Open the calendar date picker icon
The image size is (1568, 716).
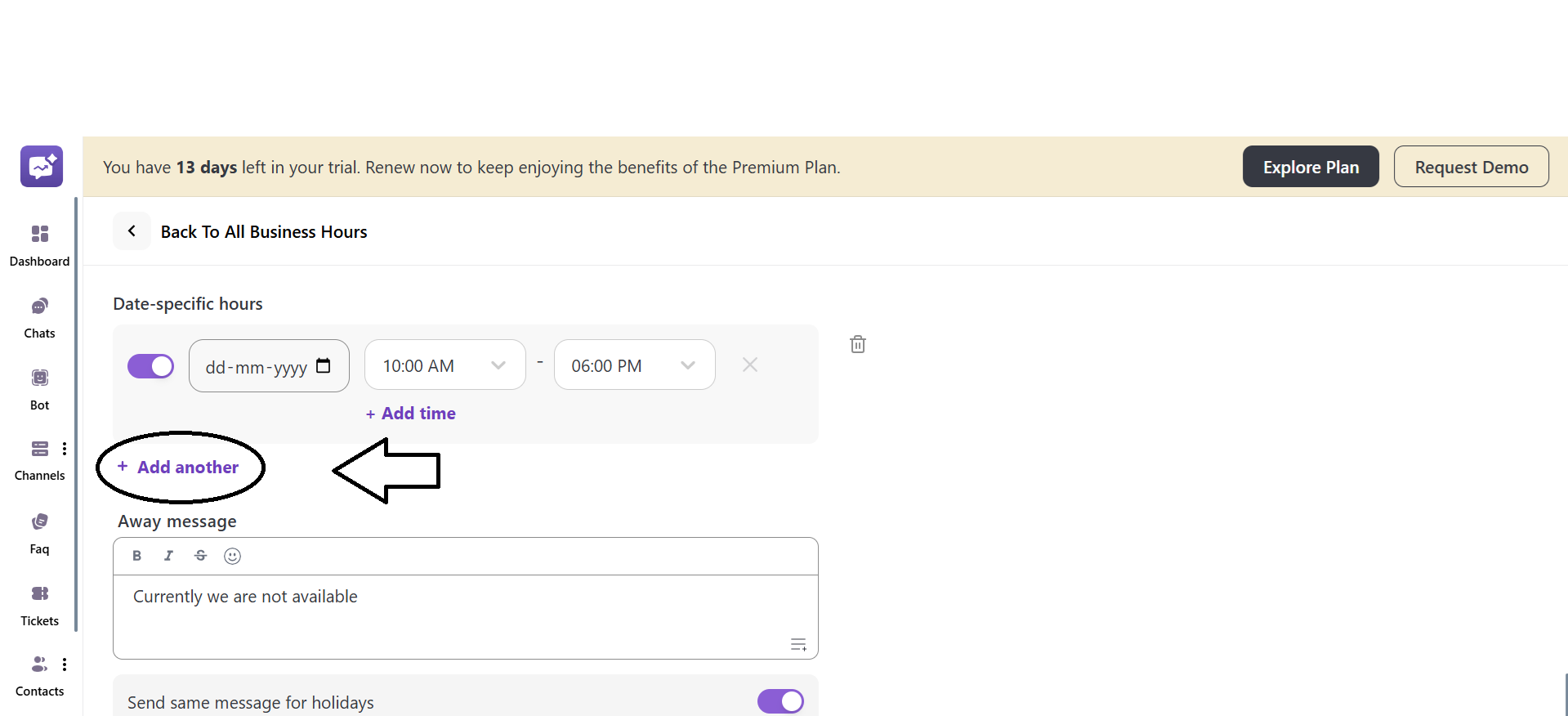(324, 365)
